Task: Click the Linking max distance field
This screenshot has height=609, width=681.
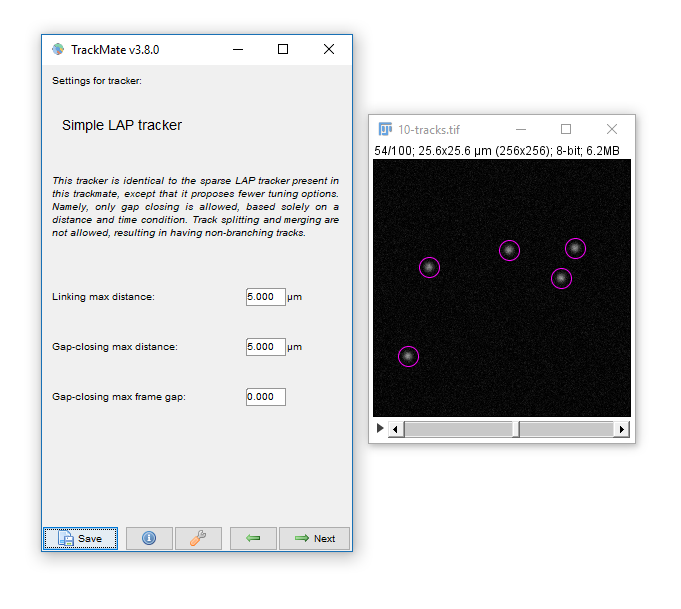Action: pyautogui.click(x=265, y=297)
